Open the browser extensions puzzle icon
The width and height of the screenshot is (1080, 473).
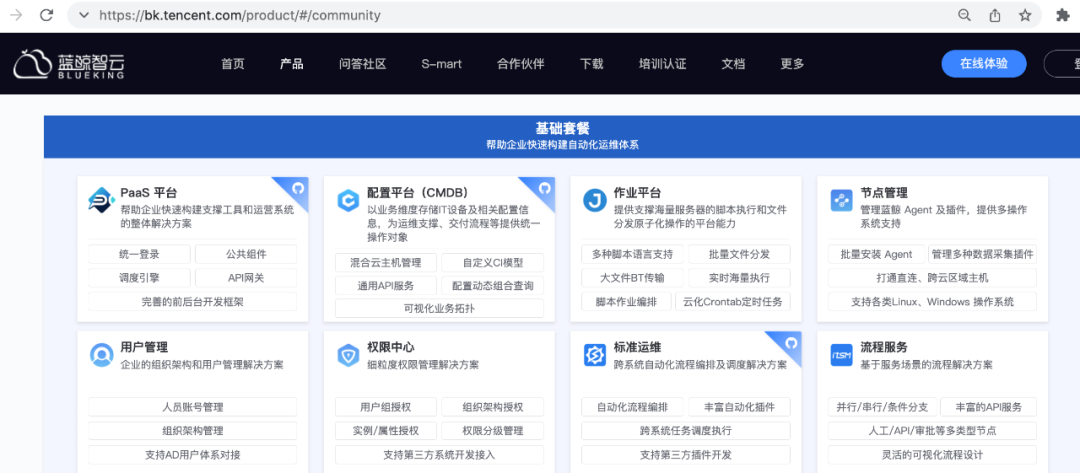(1063, 15)
